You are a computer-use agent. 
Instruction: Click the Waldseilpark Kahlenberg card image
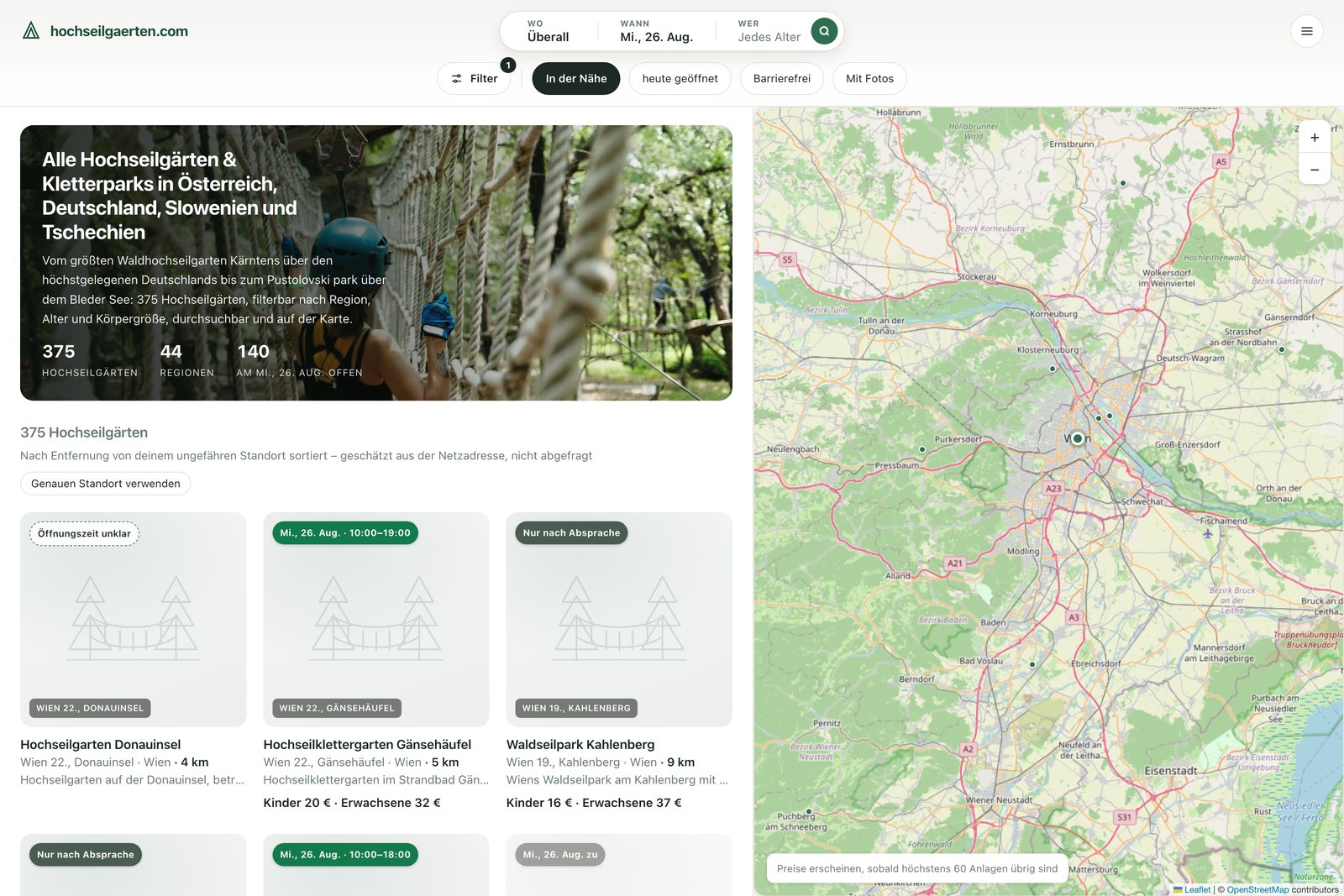click(x=619, y=620)
